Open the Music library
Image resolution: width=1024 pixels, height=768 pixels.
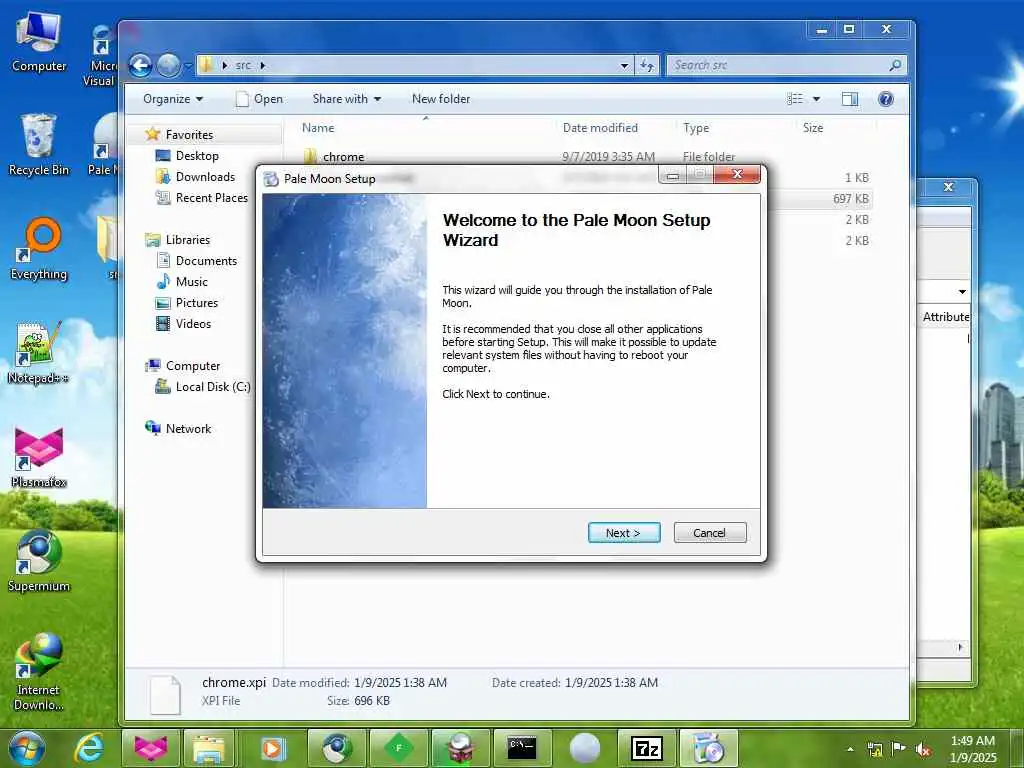click(191, 281)
